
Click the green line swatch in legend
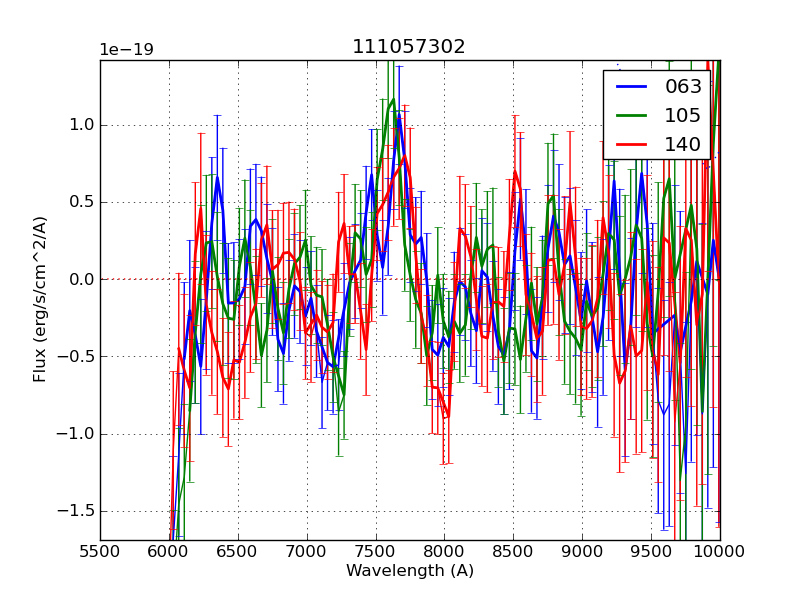point(630,116)
